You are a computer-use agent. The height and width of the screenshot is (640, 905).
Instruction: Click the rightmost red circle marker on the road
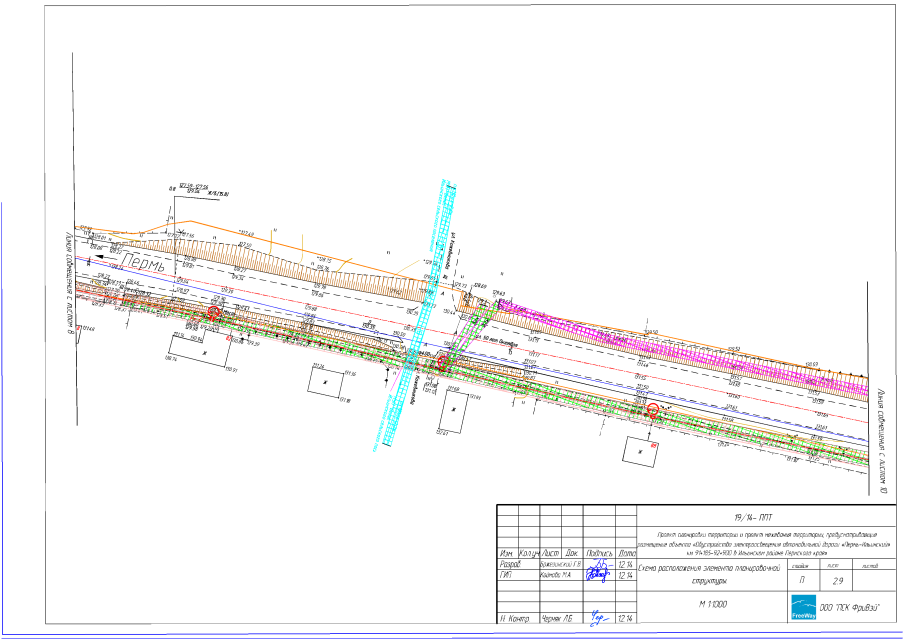click(x=653, y=410)
